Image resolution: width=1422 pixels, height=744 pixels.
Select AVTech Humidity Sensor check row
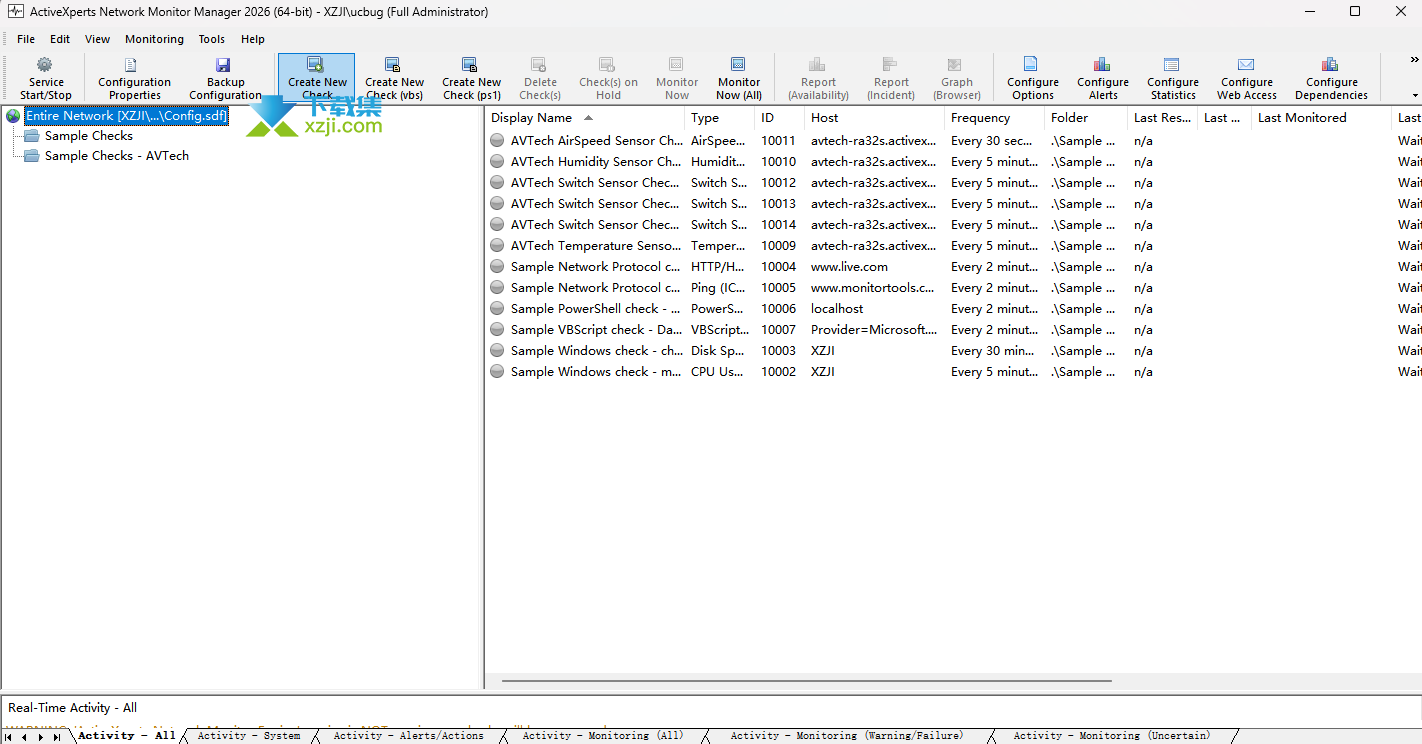point(953,162)
